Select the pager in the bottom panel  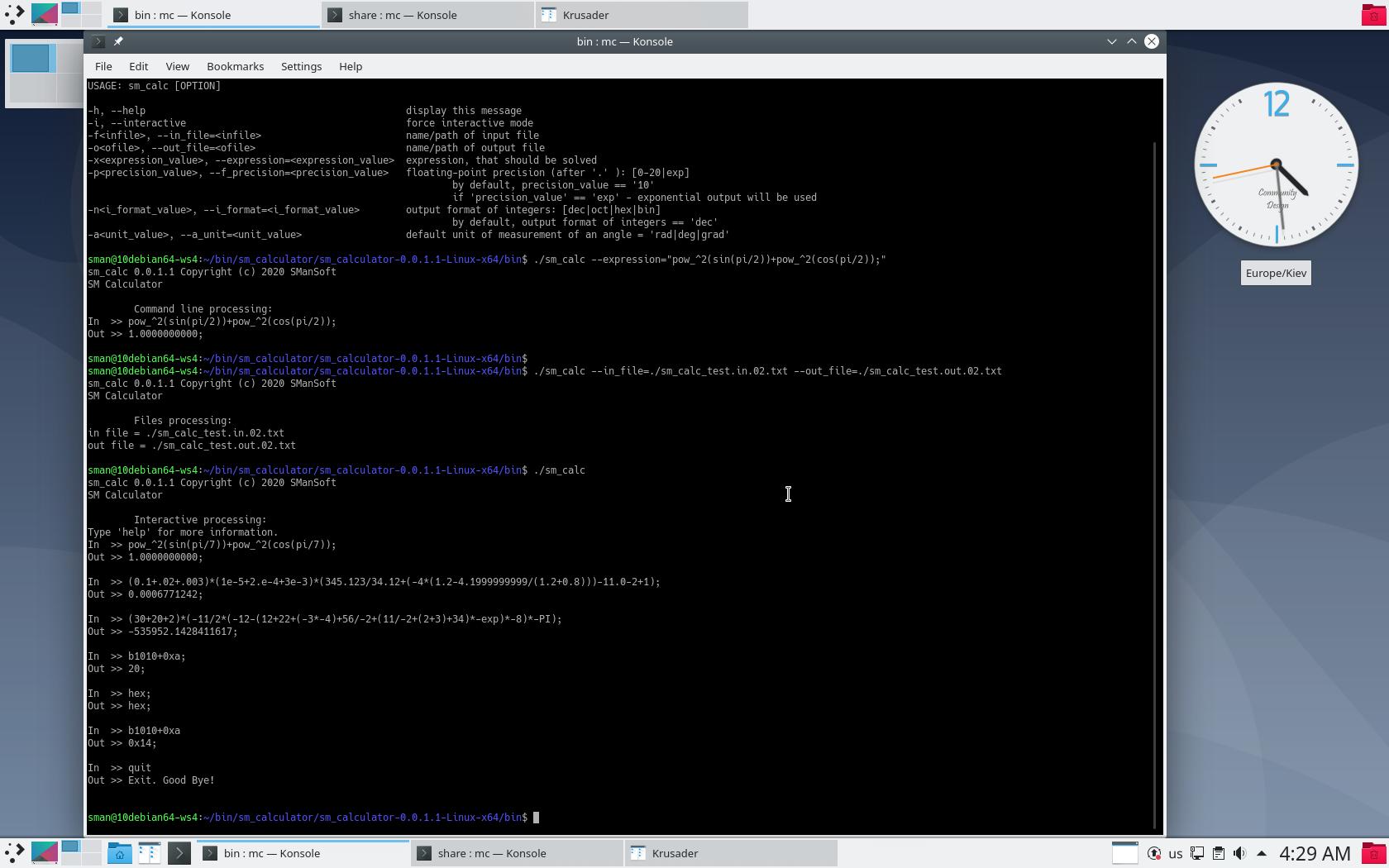(81, 853)
